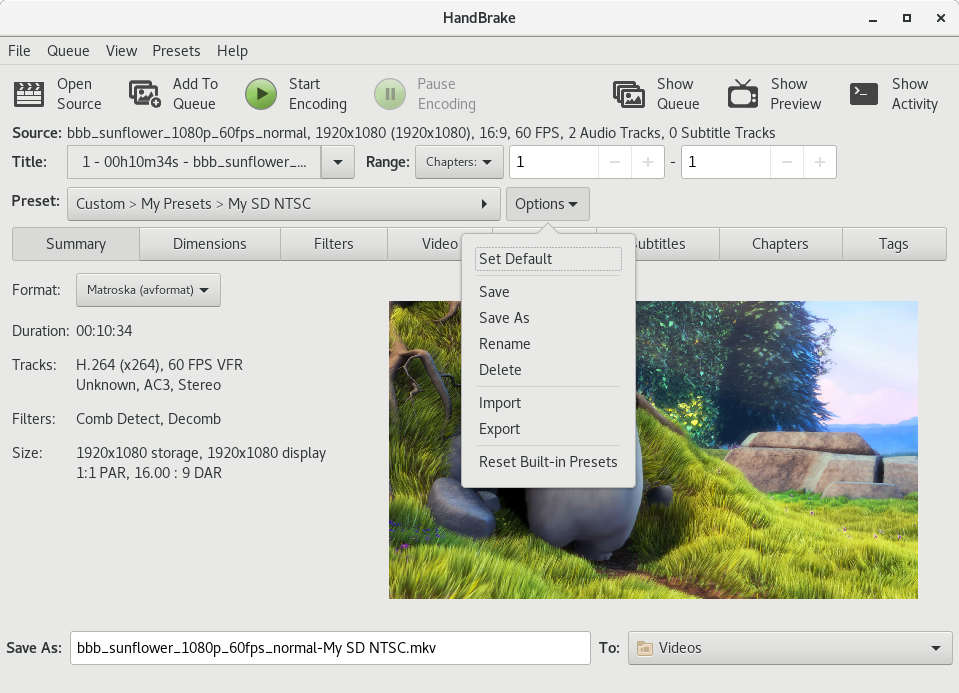Click the Save As filename field
Image resolution: width=959 pixels, height=693 pixels.
tap(330, 648)
